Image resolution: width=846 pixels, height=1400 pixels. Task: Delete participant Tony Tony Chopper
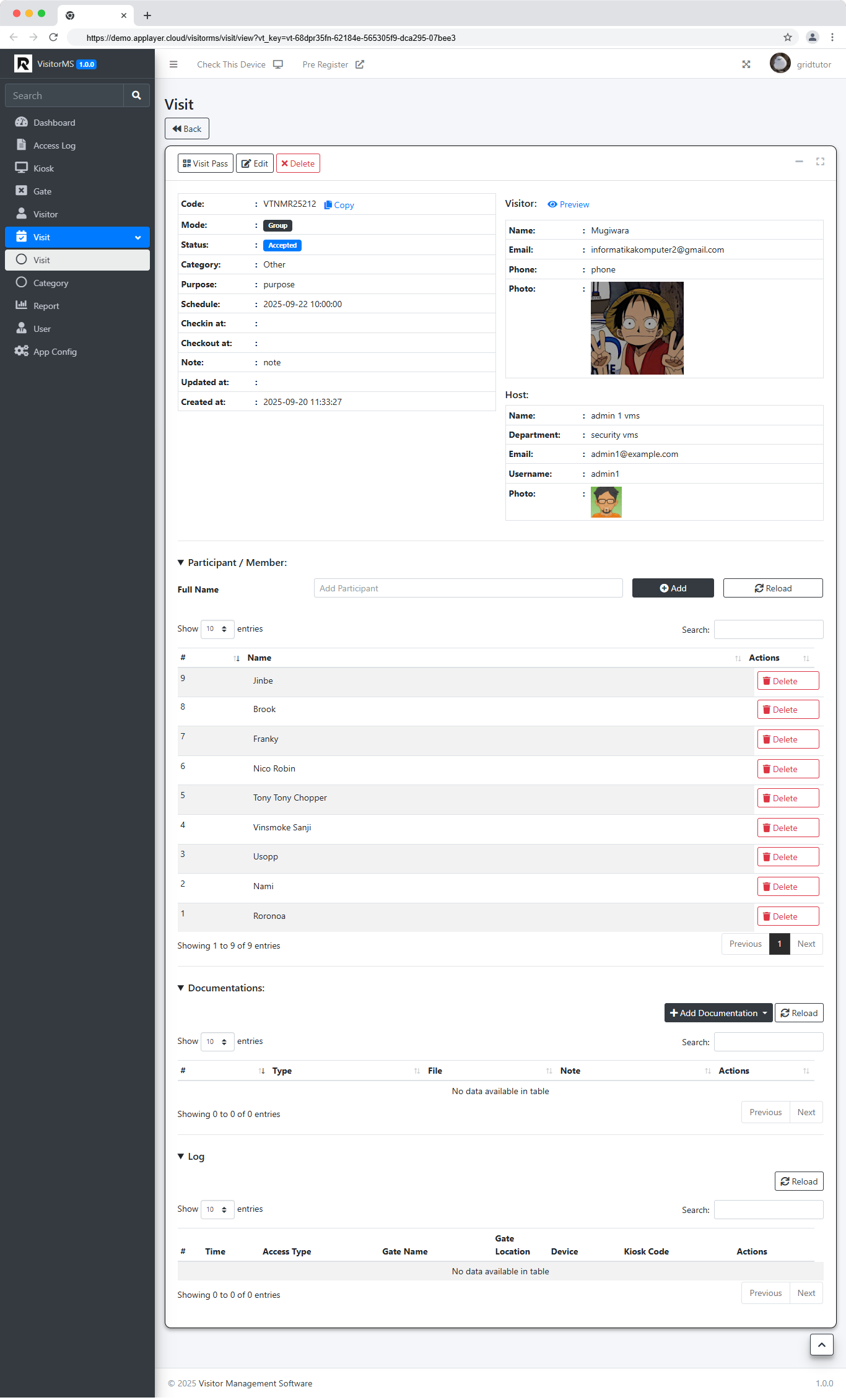pyautogui.click(x=788, y=798)
